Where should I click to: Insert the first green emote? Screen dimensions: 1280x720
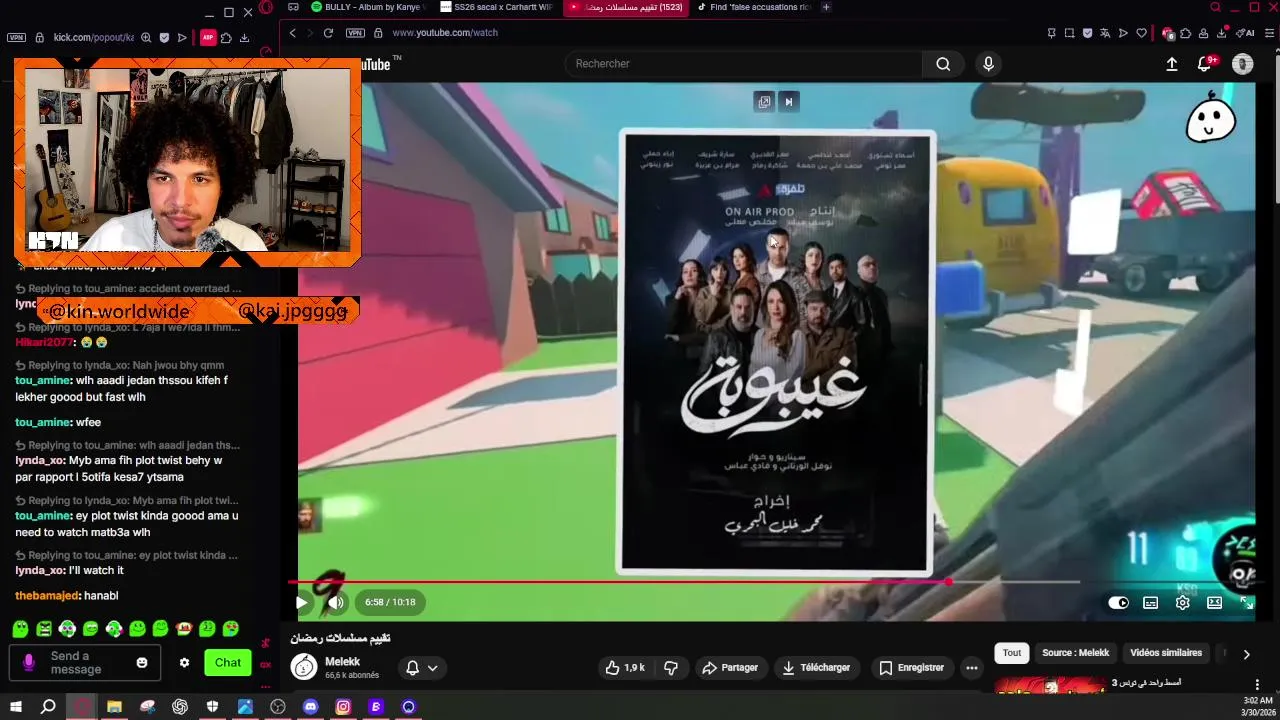pyautogui.click(x=20, y=629)
